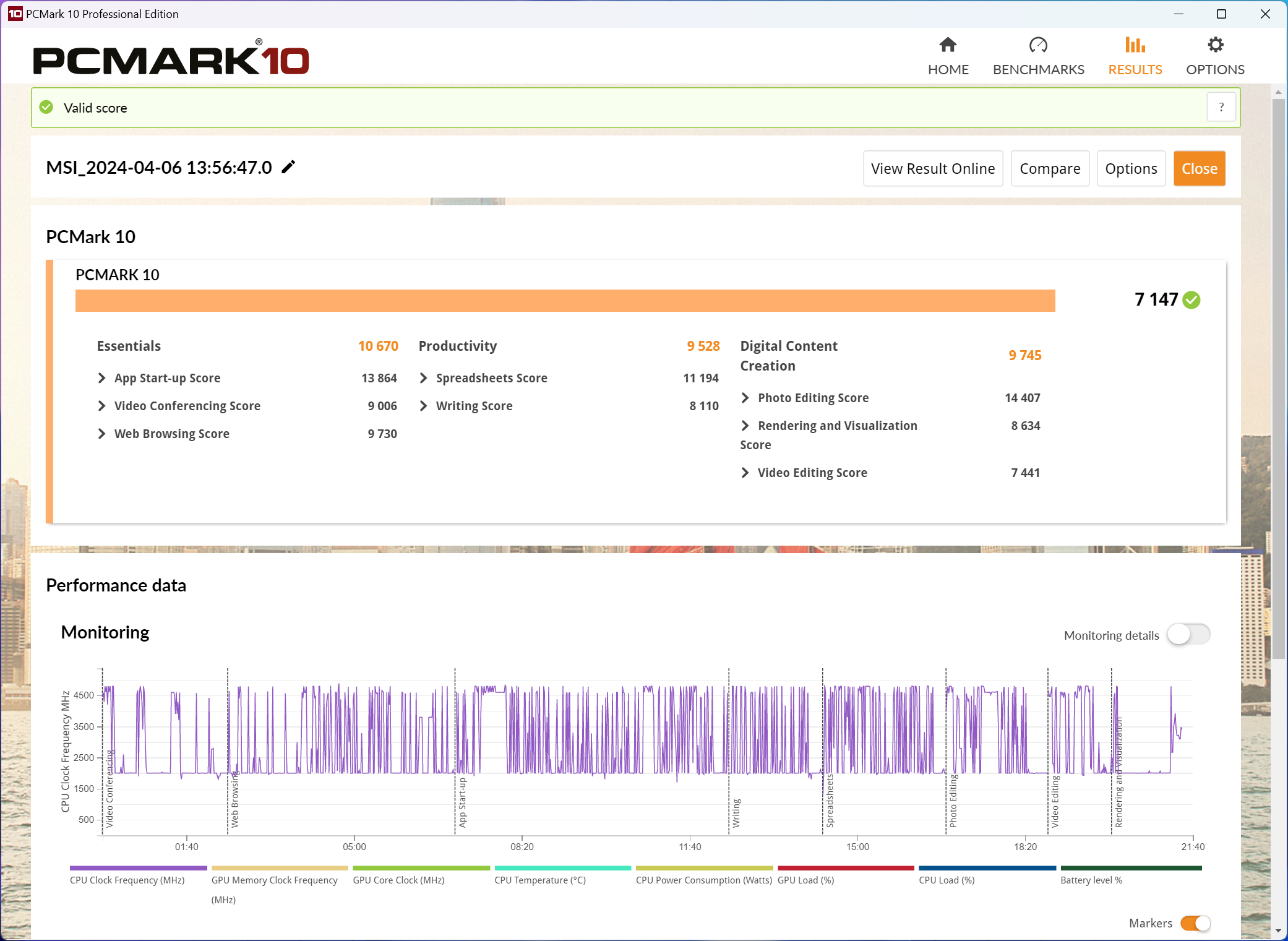Click the Compare button
The width and height of the screenshot is (1288, 941).
(1050, 168)
